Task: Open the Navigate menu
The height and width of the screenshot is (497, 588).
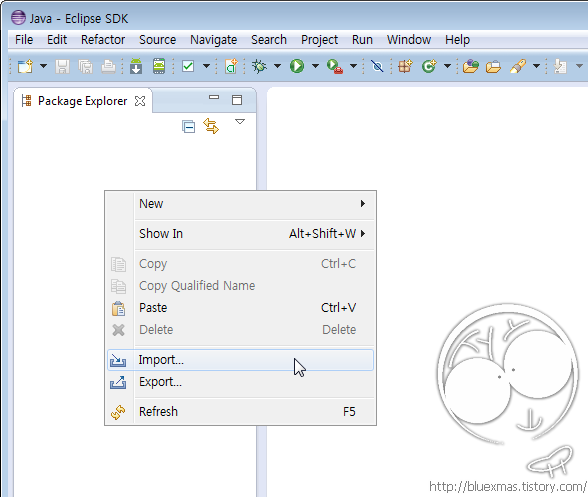Action: (x=213, y=40)
